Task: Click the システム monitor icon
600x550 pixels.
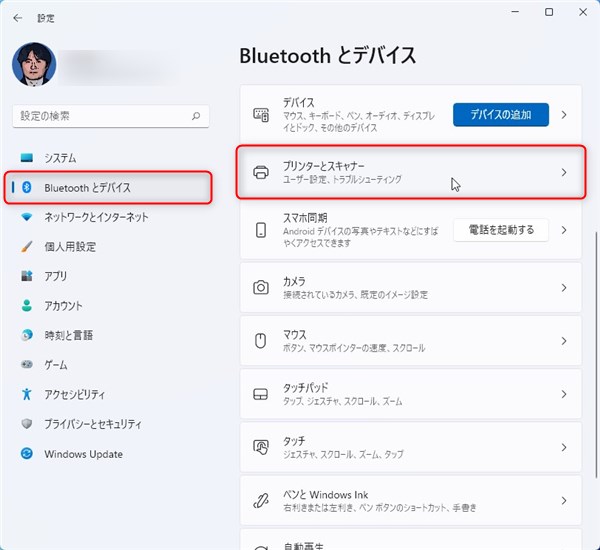Action: pos(26,158)
